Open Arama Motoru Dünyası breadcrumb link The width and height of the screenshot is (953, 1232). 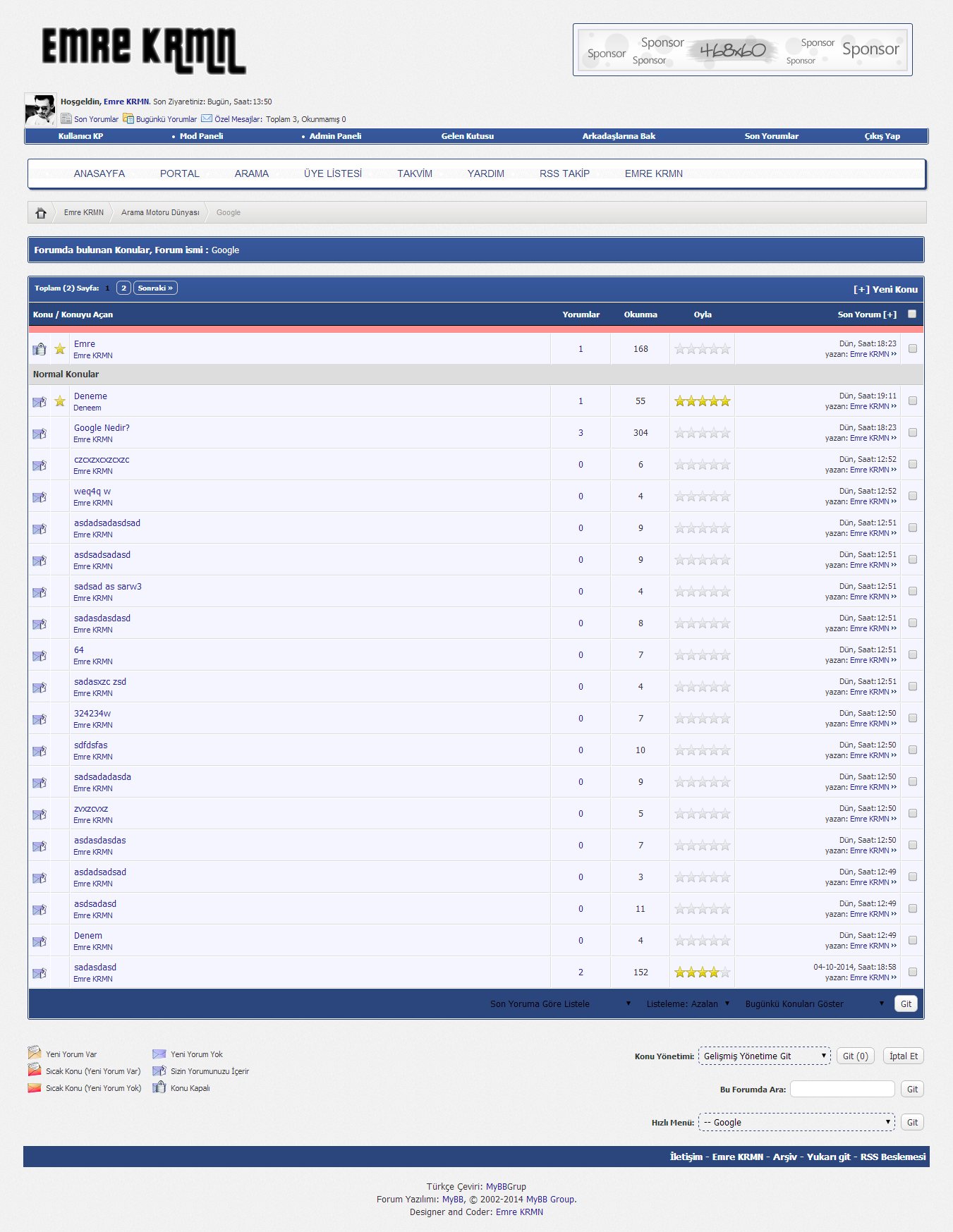point(160,212)
